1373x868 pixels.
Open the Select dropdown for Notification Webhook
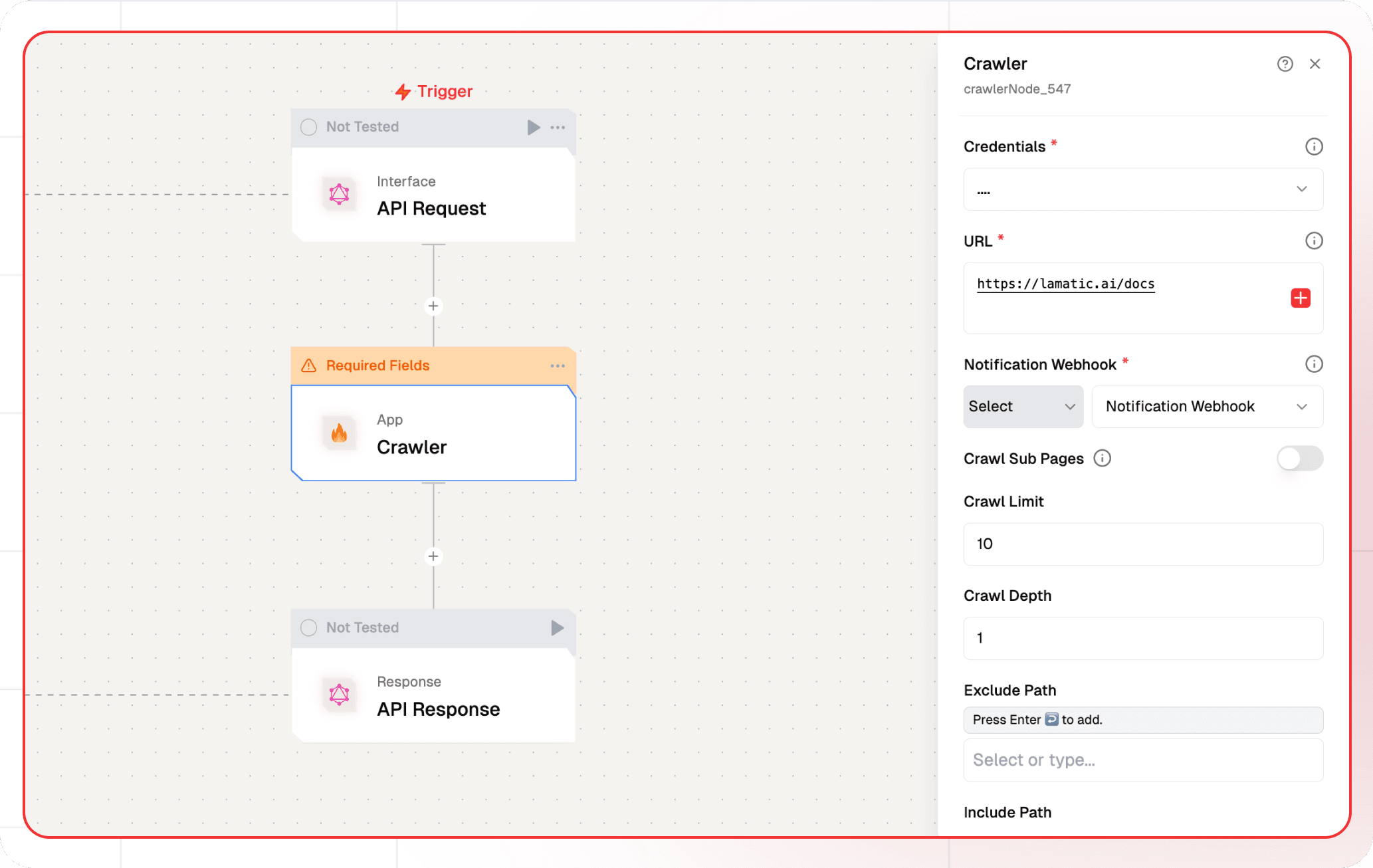click(1023, 407)
